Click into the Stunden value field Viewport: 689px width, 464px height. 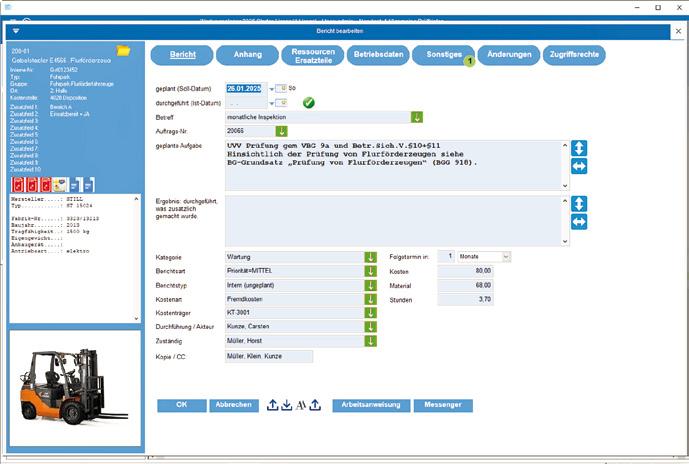[x=465, y=299]
